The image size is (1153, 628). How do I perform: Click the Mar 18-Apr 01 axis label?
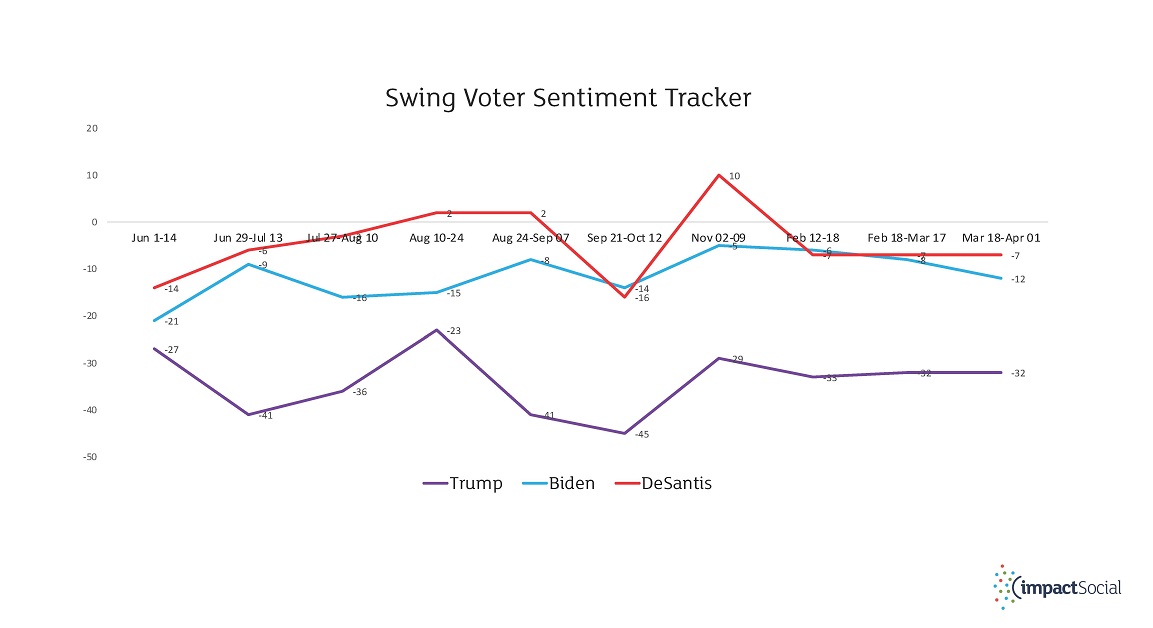[x=1000, y=238]
